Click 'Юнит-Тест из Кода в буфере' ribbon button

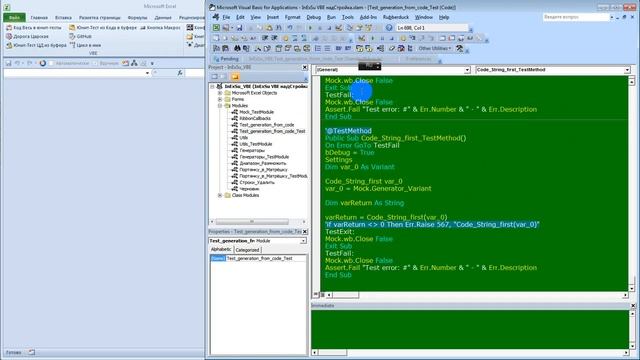pos(103,27)
